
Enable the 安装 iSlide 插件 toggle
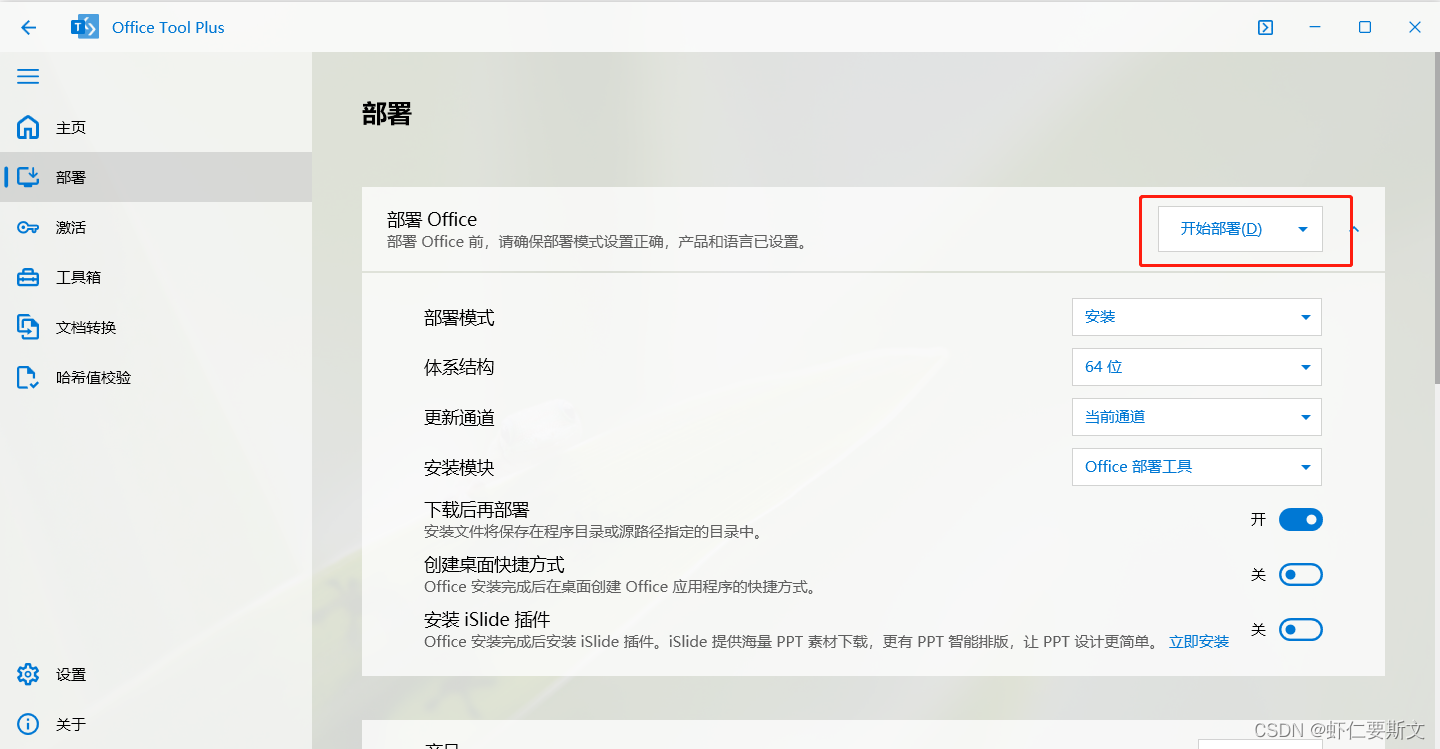coord(1301,630)
